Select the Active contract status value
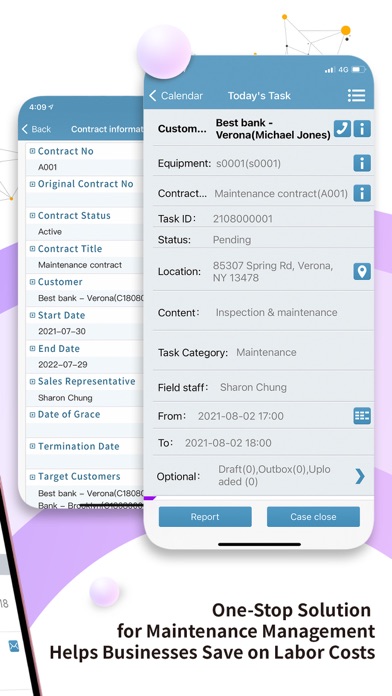The height and width of the screenshot is (696, 392). click(x=50, y=232)
